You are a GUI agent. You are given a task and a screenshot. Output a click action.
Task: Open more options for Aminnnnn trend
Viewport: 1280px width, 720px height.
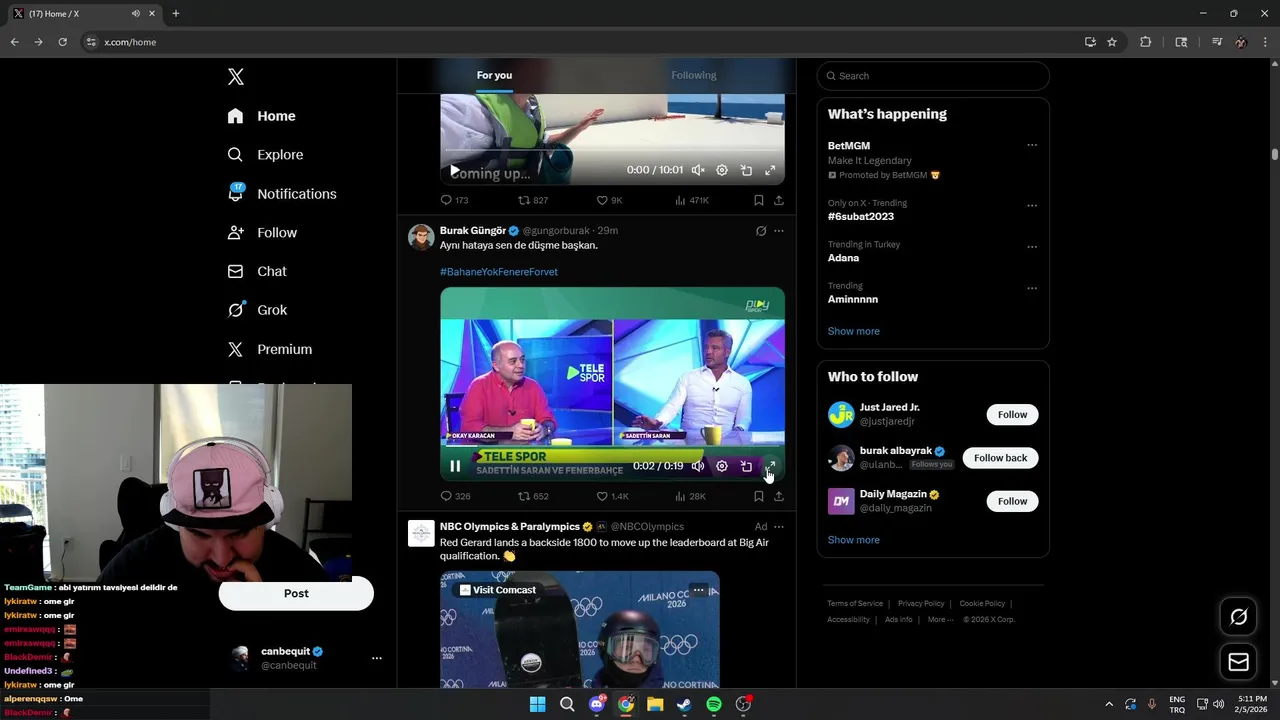pyautogui.click(x=1032, y=288)
